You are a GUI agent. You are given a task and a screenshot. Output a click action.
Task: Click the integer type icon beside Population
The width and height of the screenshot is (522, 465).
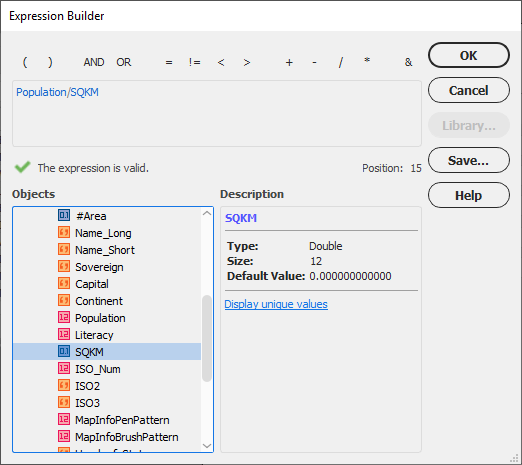(64, 317)
